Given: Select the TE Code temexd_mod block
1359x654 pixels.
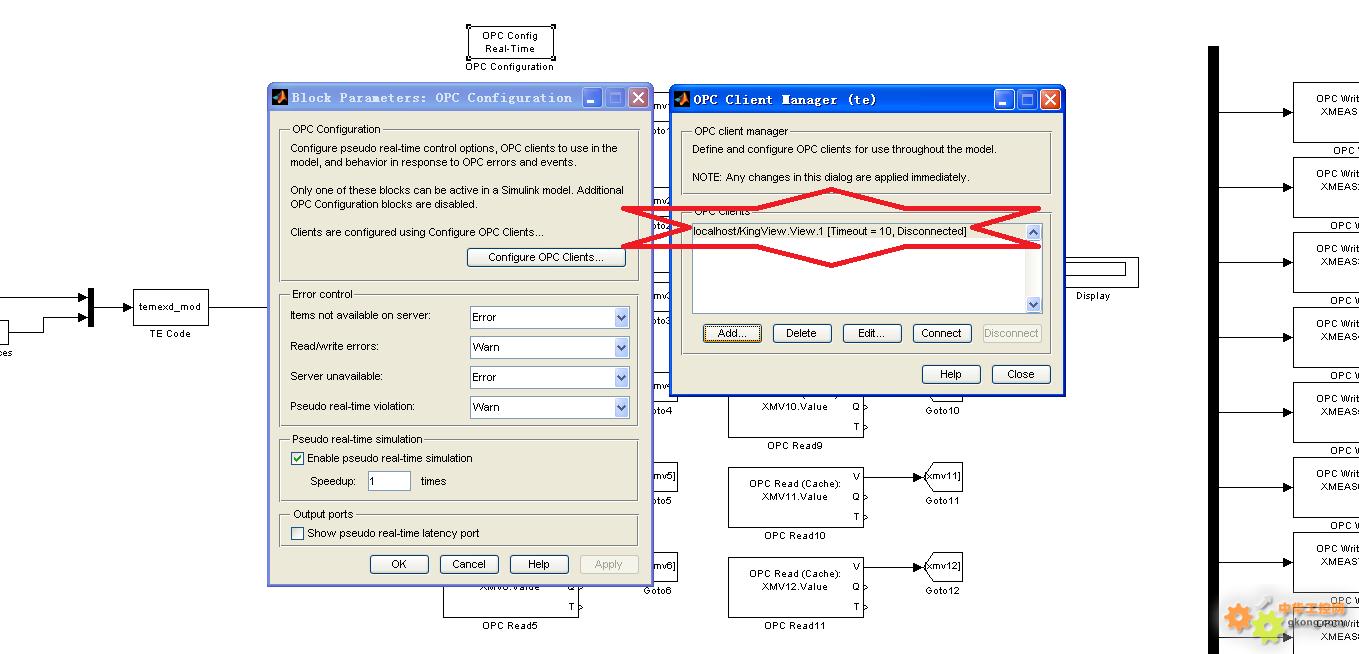Looking at the screenshot, I should [170, 307].
